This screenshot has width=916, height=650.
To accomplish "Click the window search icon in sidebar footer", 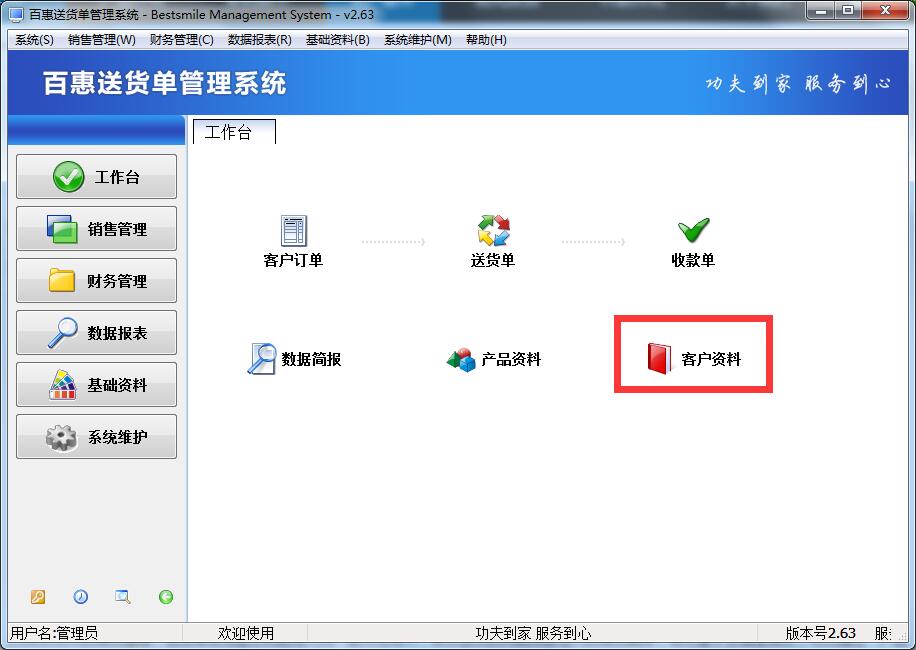I will pyautogui.click(x=123, y=597).
